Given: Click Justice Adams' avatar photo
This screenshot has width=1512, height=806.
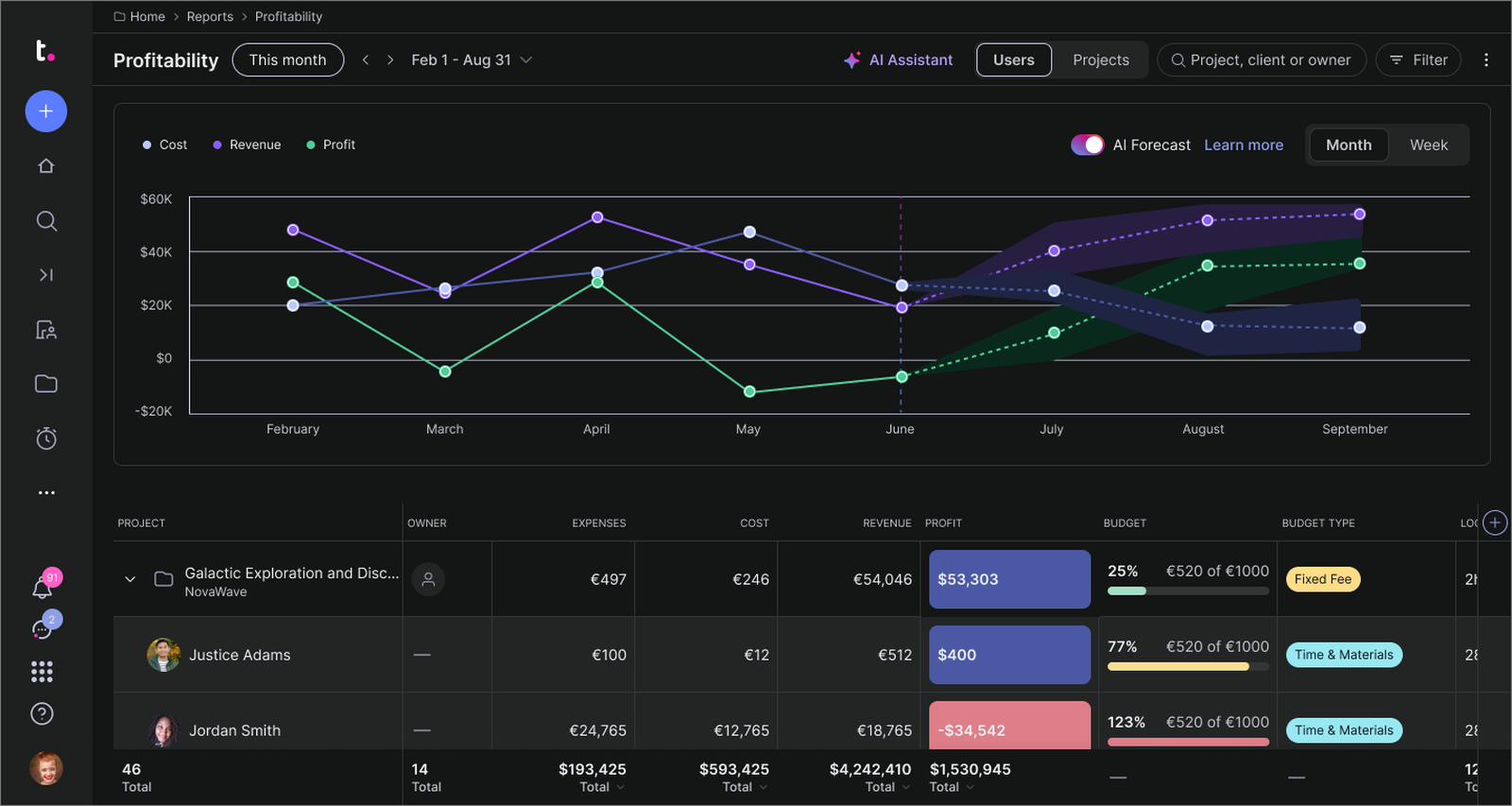Looking at the screenshot, I should pos(163,655).
